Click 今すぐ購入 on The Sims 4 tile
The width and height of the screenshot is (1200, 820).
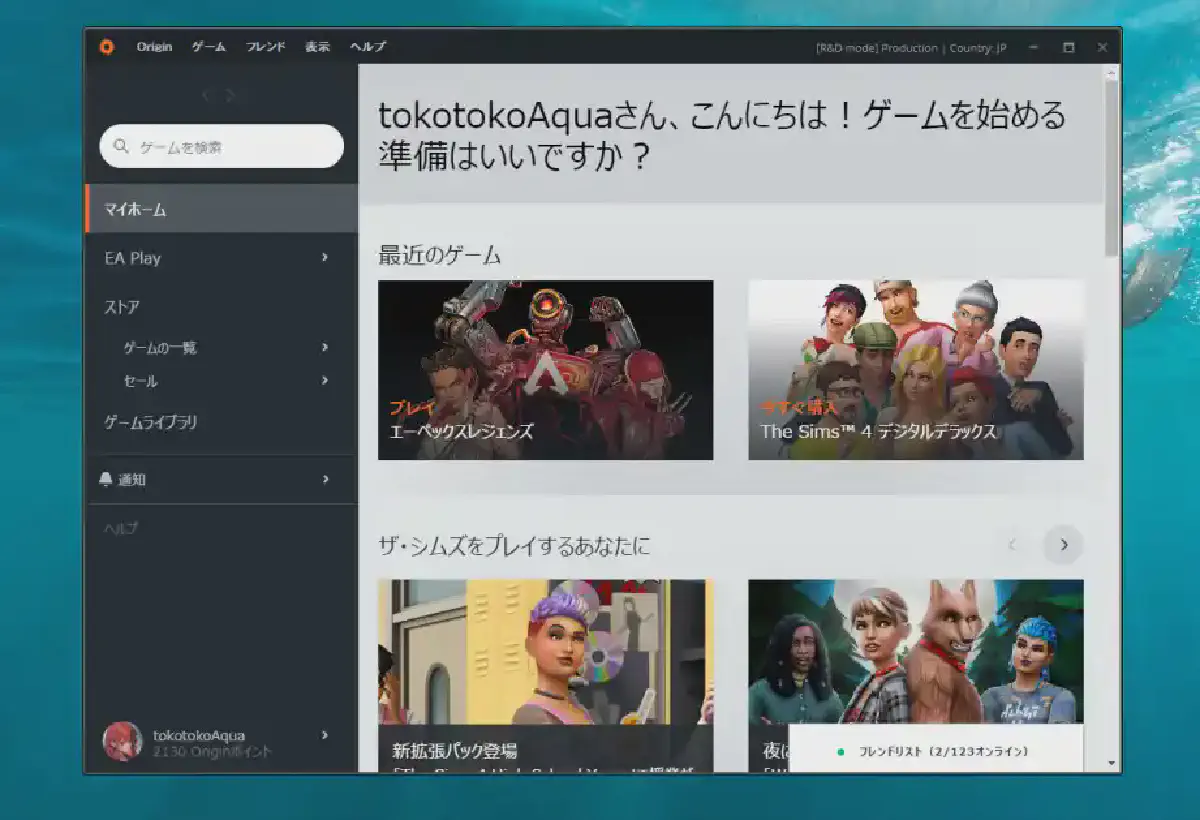[x=798, y=407]
